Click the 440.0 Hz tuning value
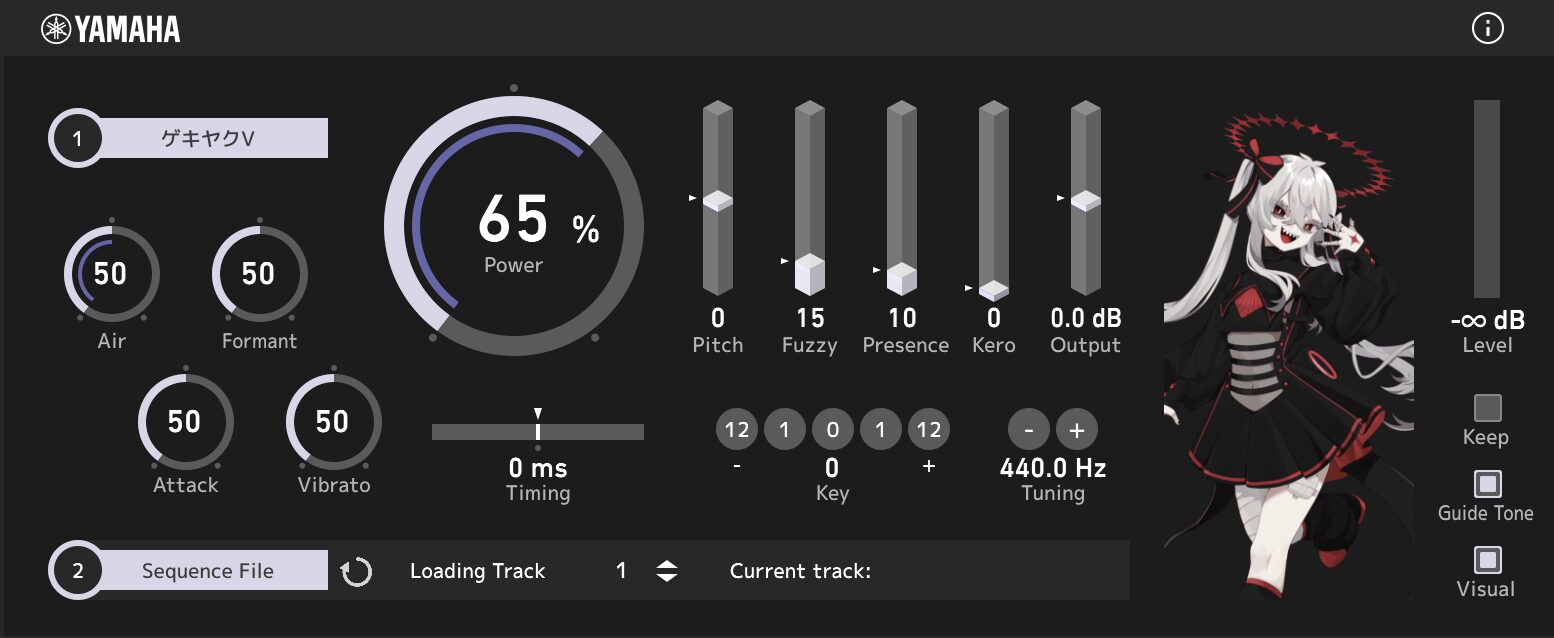The image size is (1554, 638). point(1053,468)
